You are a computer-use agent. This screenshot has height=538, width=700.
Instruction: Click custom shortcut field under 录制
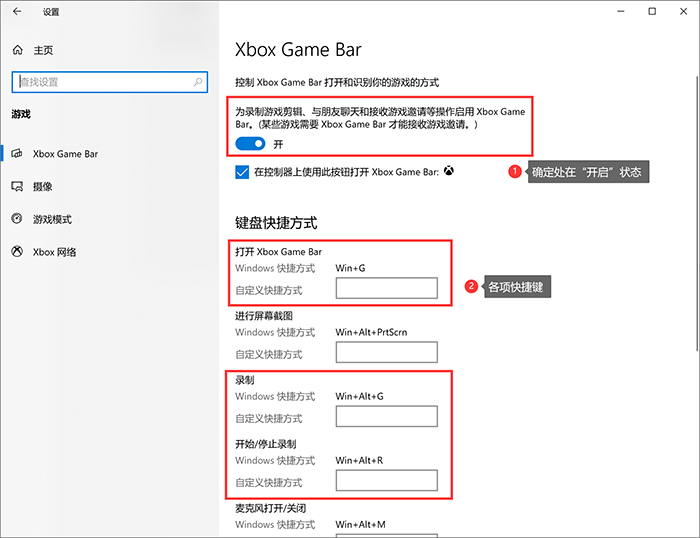click(x=387, y=416)
